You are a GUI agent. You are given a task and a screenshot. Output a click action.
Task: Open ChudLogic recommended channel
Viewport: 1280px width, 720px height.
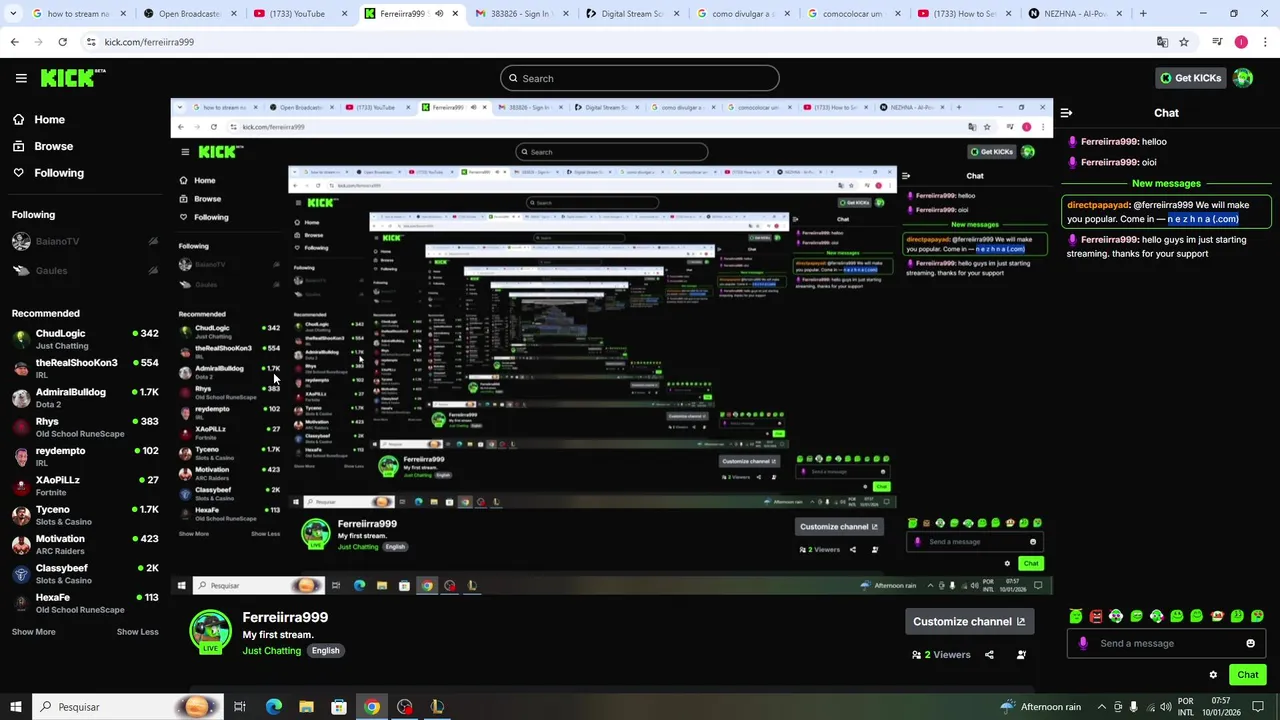pyautogui.click(x=85, y=339)
